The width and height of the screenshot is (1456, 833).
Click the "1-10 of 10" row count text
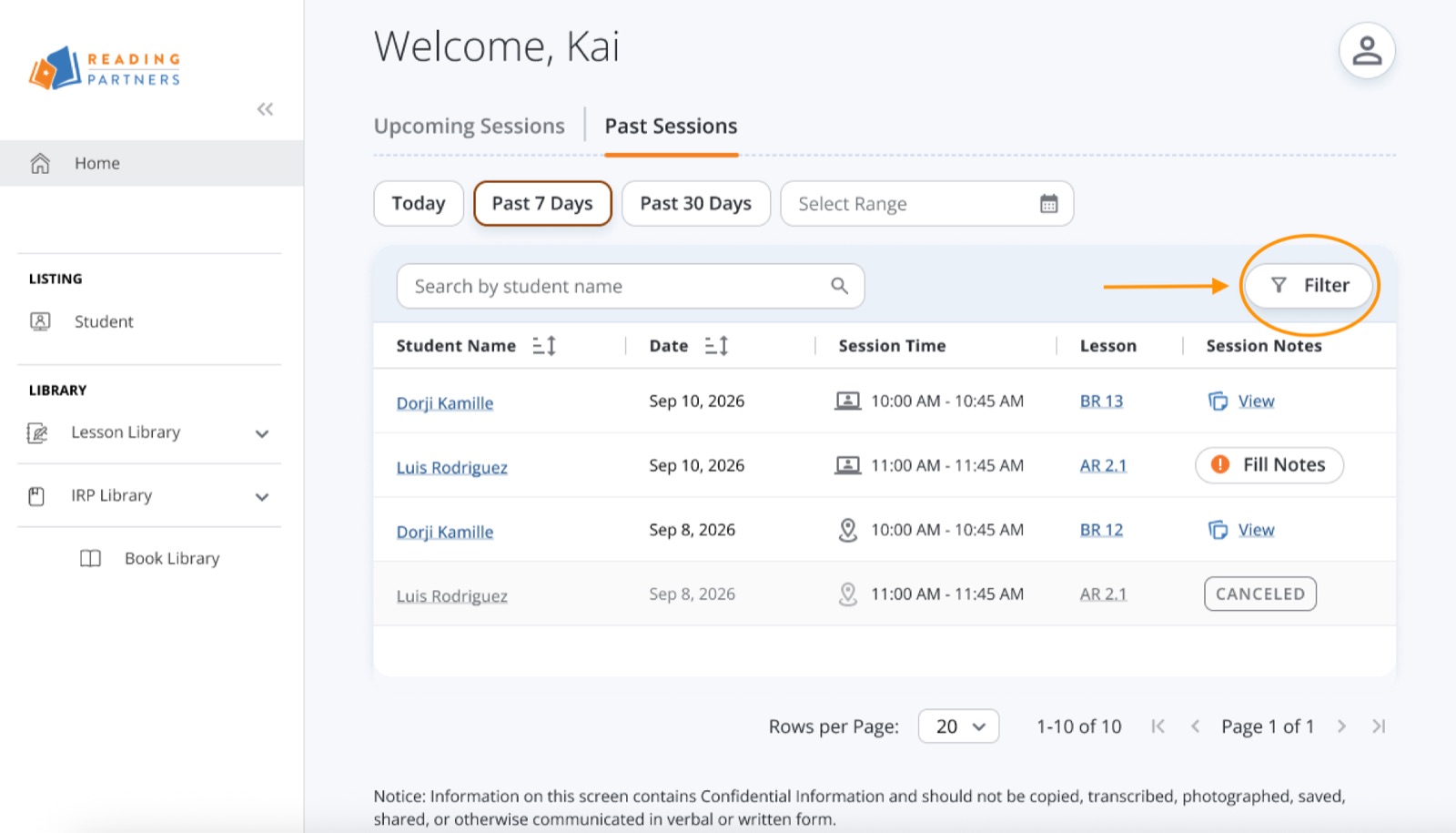click(x=1079, y=726)
